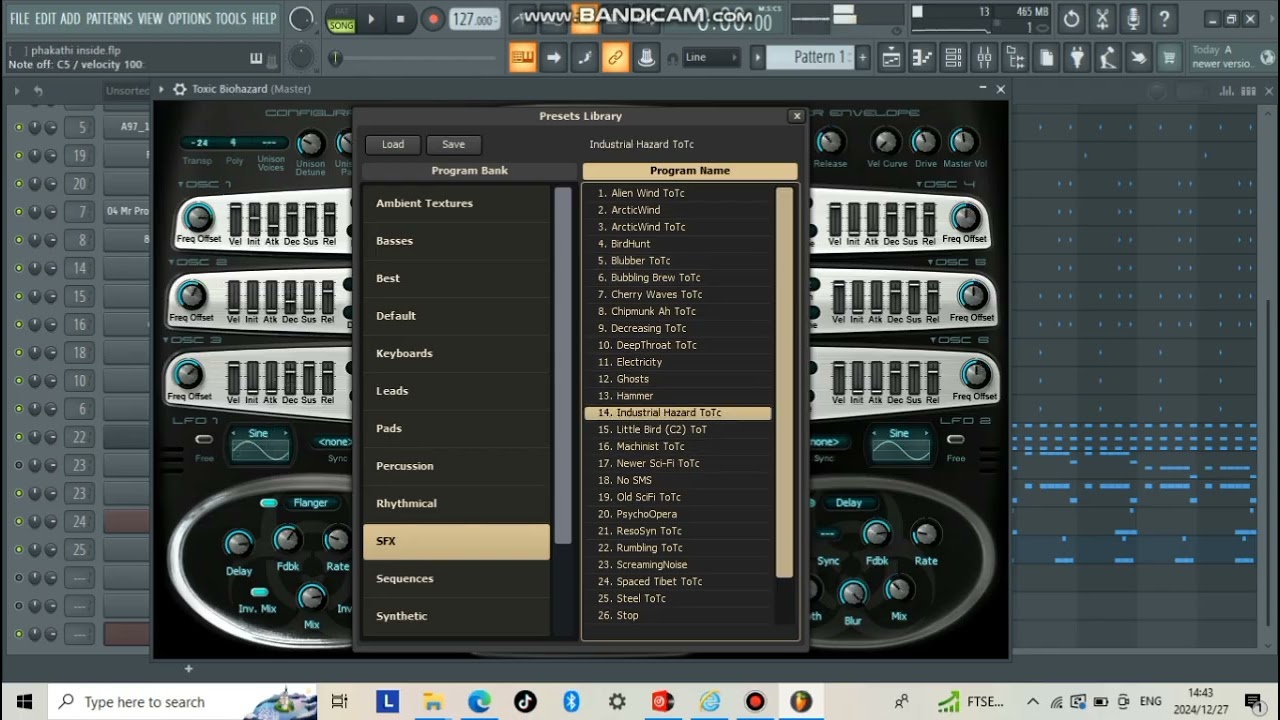Viewport: 1280px width, 720px height.
Task: Collapse the OSC 2 section triangle
Action: pos(172,263)
